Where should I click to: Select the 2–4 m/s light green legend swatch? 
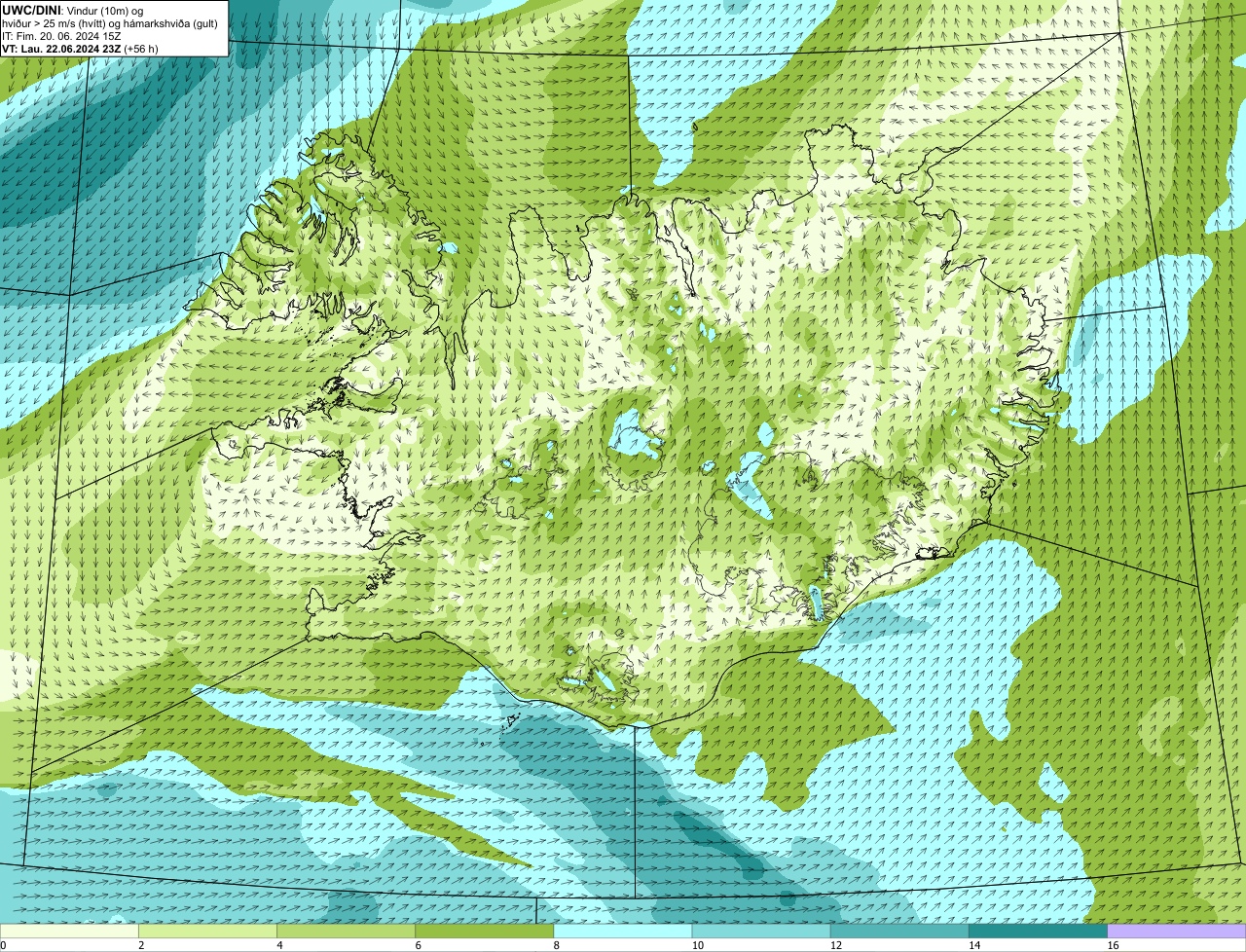[x=207, y=931]
